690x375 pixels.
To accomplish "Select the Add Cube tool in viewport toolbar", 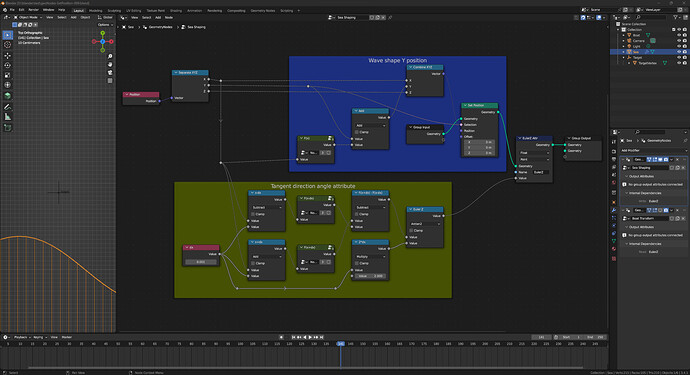I will pyautogui.click(x=7, y=128).
